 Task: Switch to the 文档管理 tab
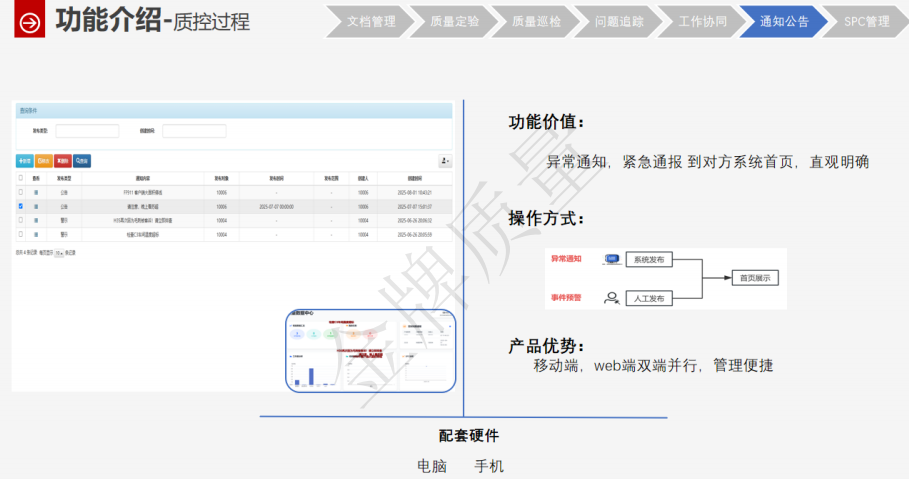[370, 20]
